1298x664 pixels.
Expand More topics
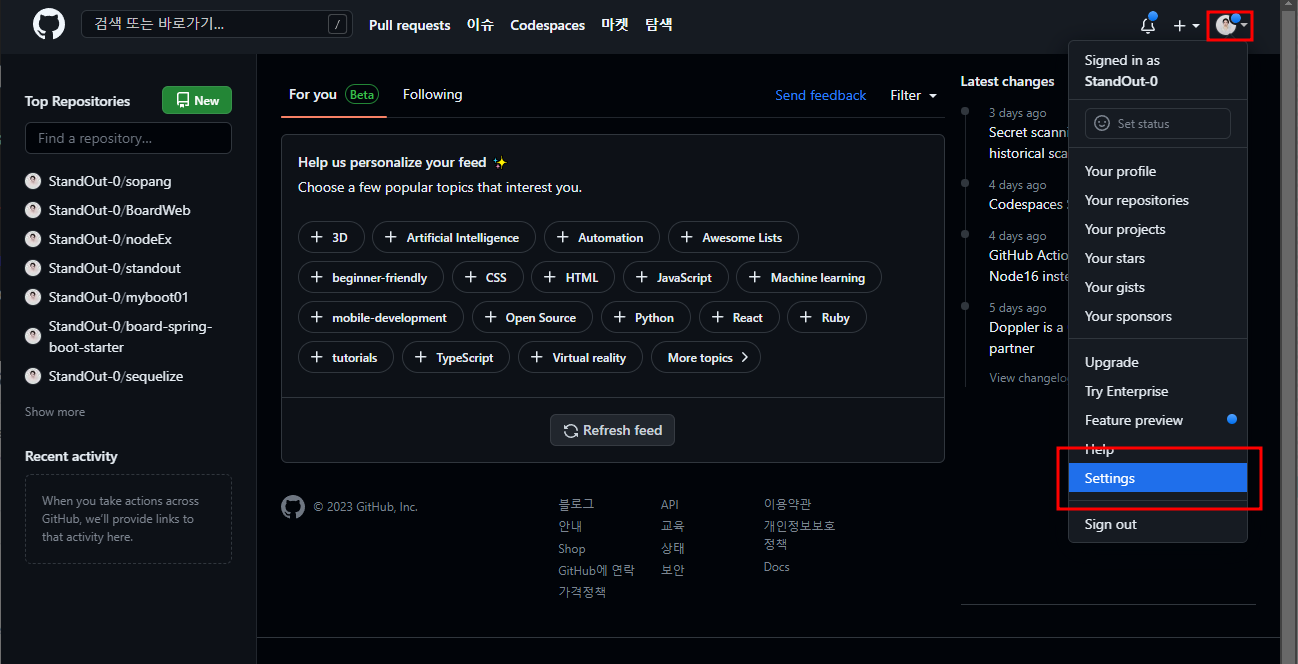(x=706, y=357)
